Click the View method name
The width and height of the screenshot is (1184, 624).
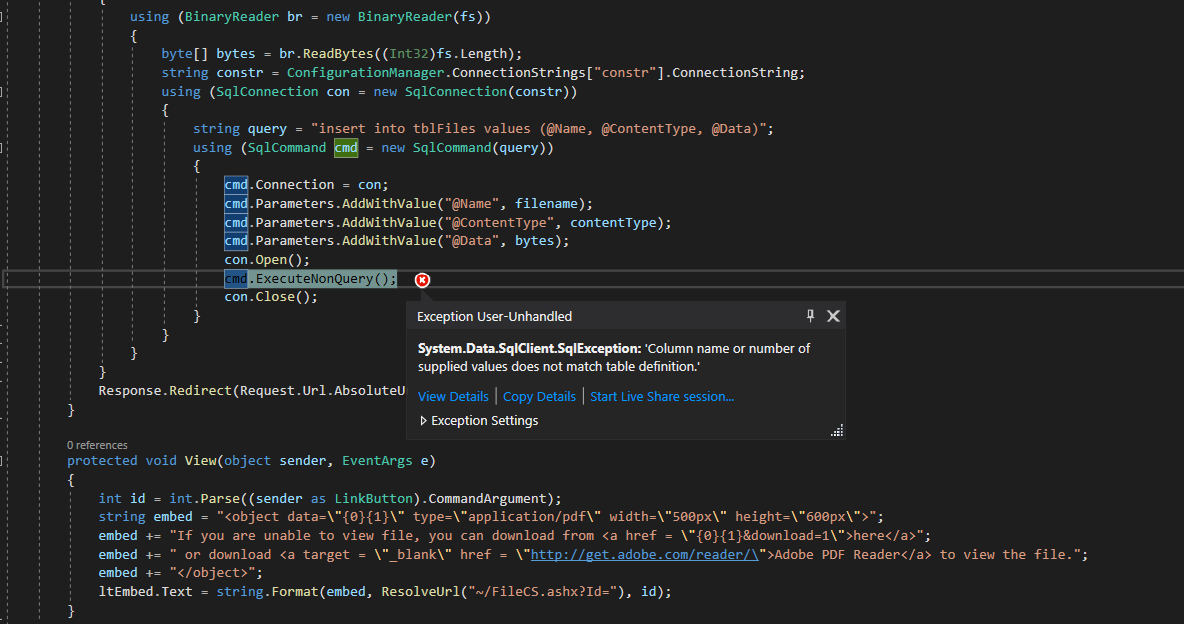(x=200, y=461)
